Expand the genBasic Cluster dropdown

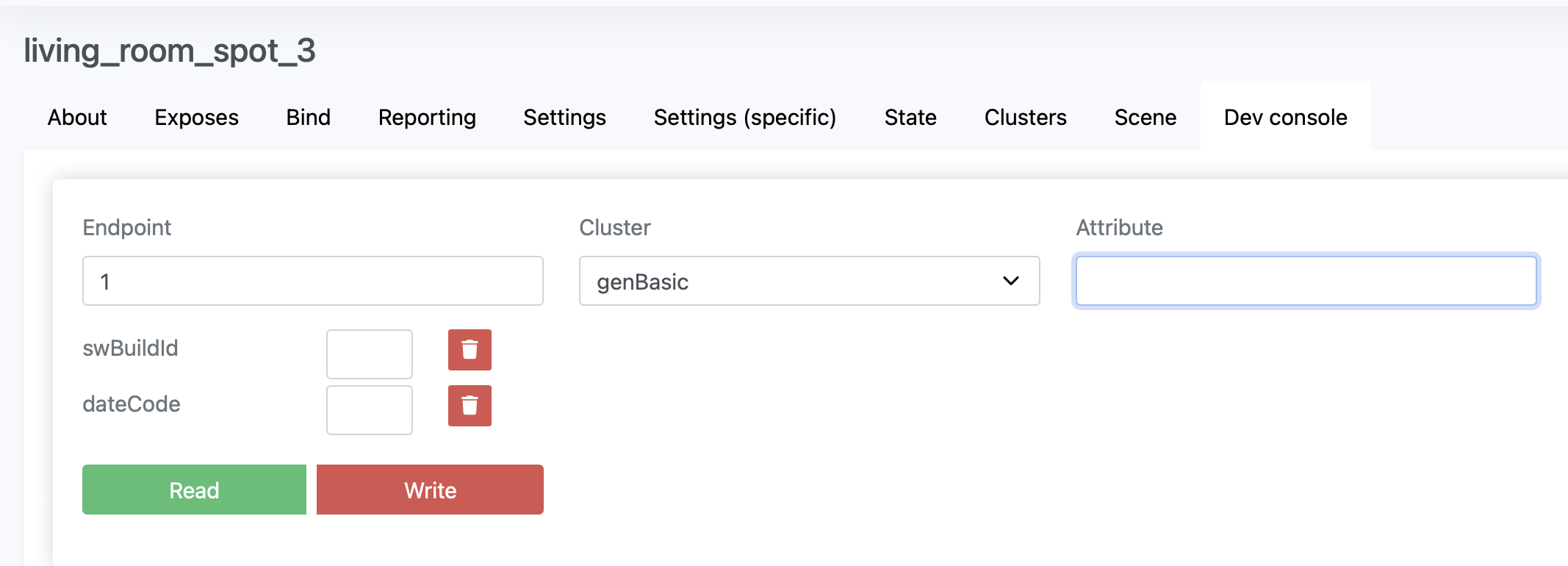809,281
